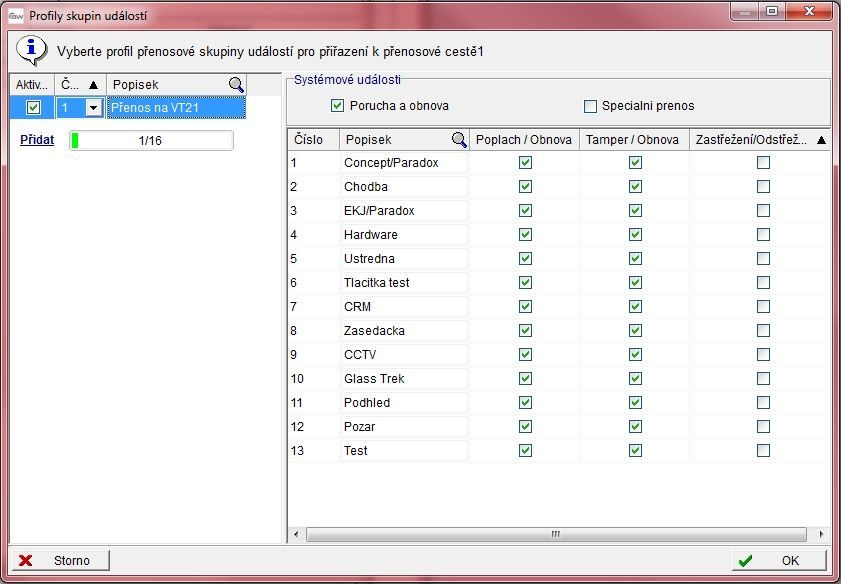Viewport: 841px width, 584px height.
Task: Click the blue information icon
Action: [34, 49]
